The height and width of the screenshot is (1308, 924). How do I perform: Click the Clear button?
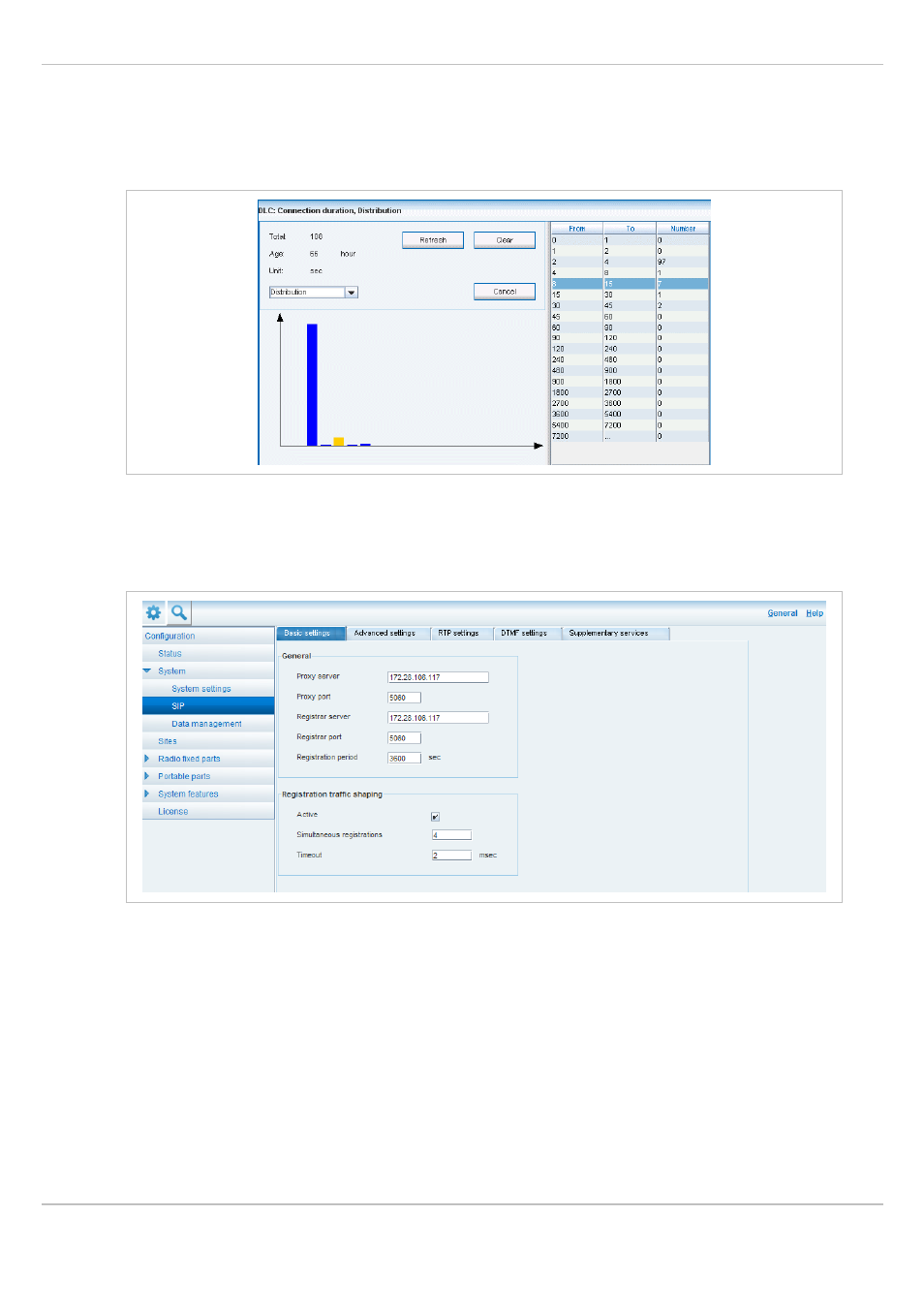coord(505,240)
